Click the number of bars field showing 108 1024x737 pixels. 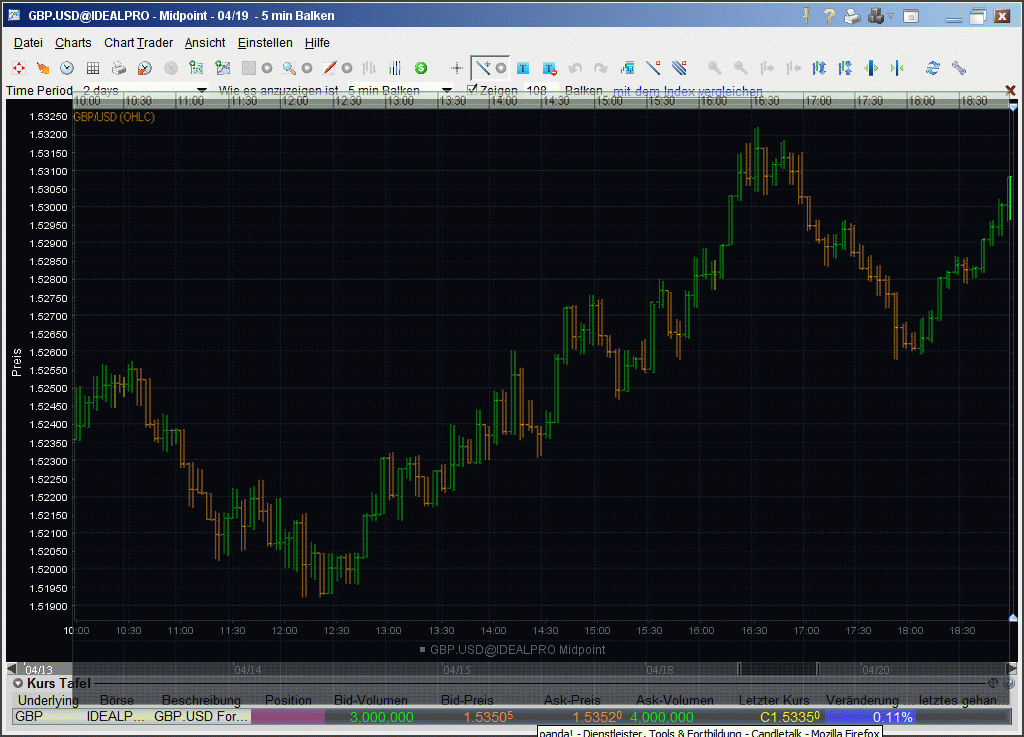(536, 91)
